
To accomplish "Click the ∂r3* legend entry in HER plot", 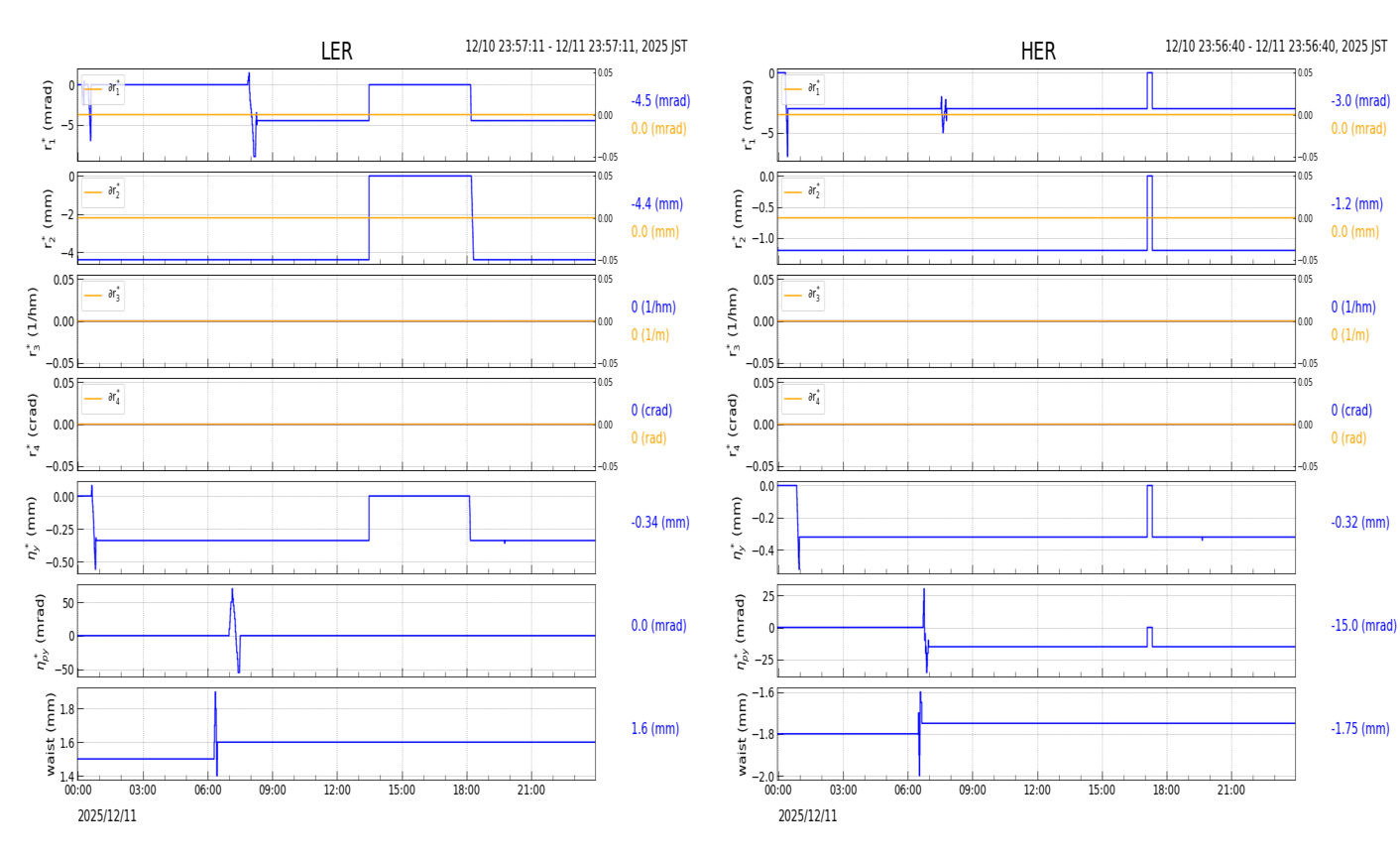I will click(x=803, y=295).
